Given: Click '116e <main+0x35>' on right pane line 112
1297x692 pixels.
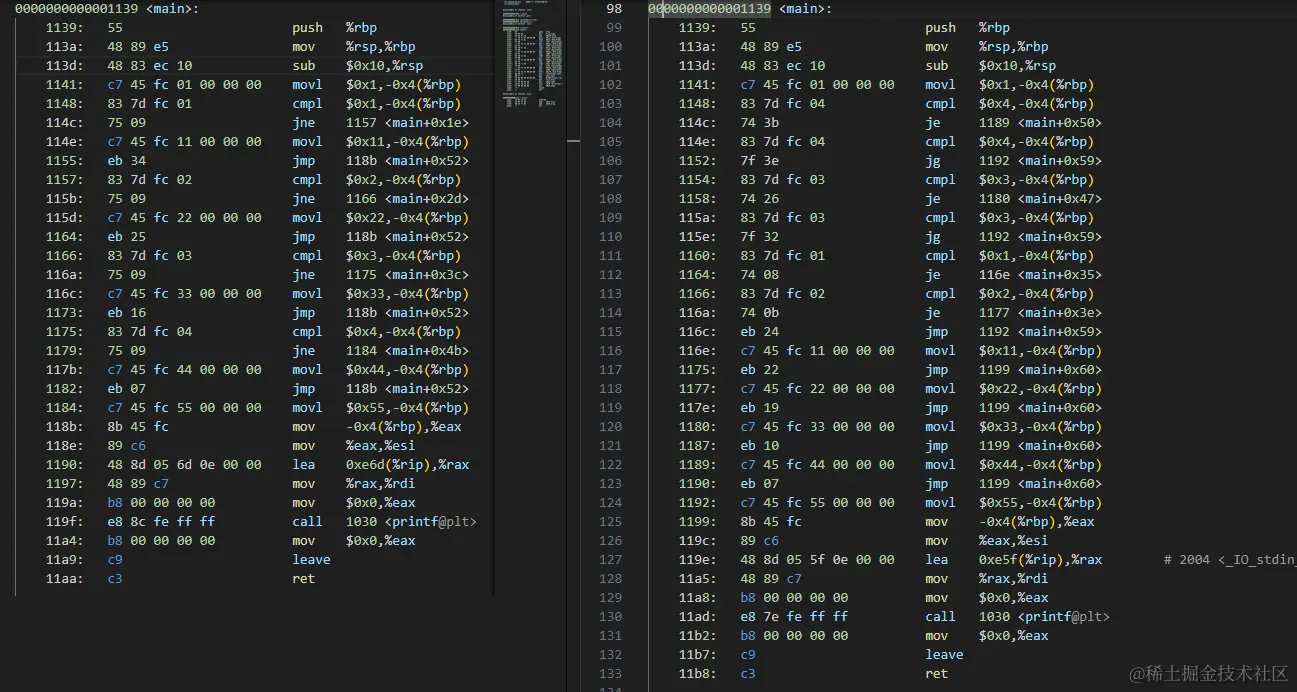Looking at the screenshot, I should point(1040,275).
